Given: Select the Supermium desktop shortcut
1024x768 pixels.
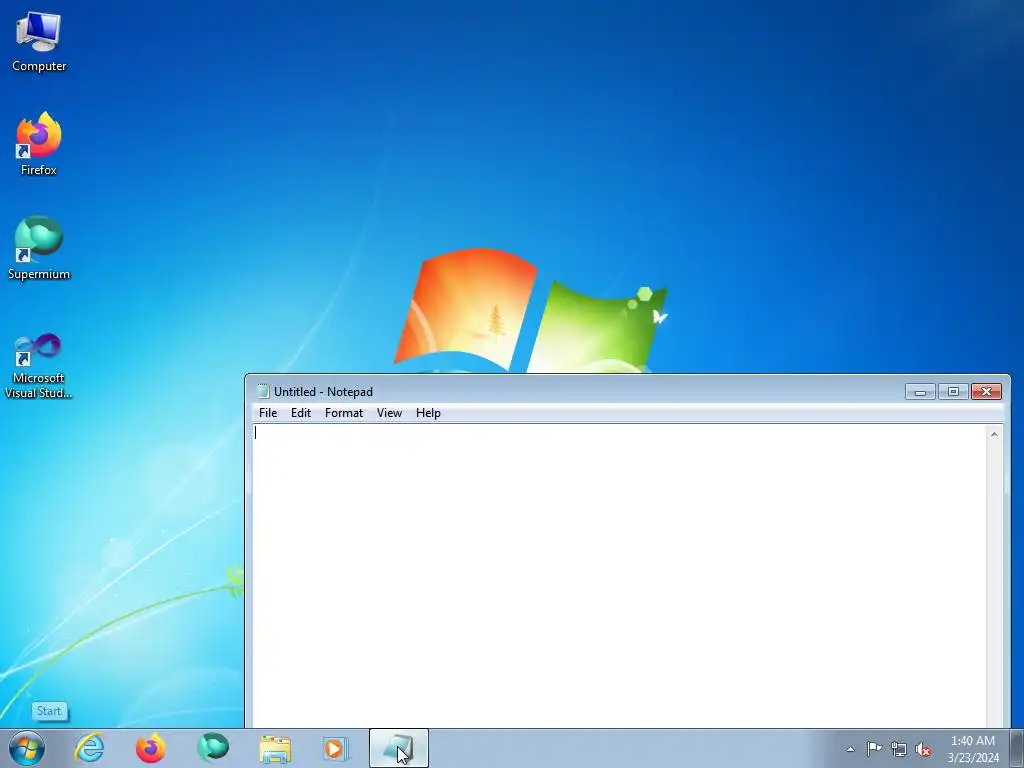Looking at the screenshot, I should coord(39,248).
